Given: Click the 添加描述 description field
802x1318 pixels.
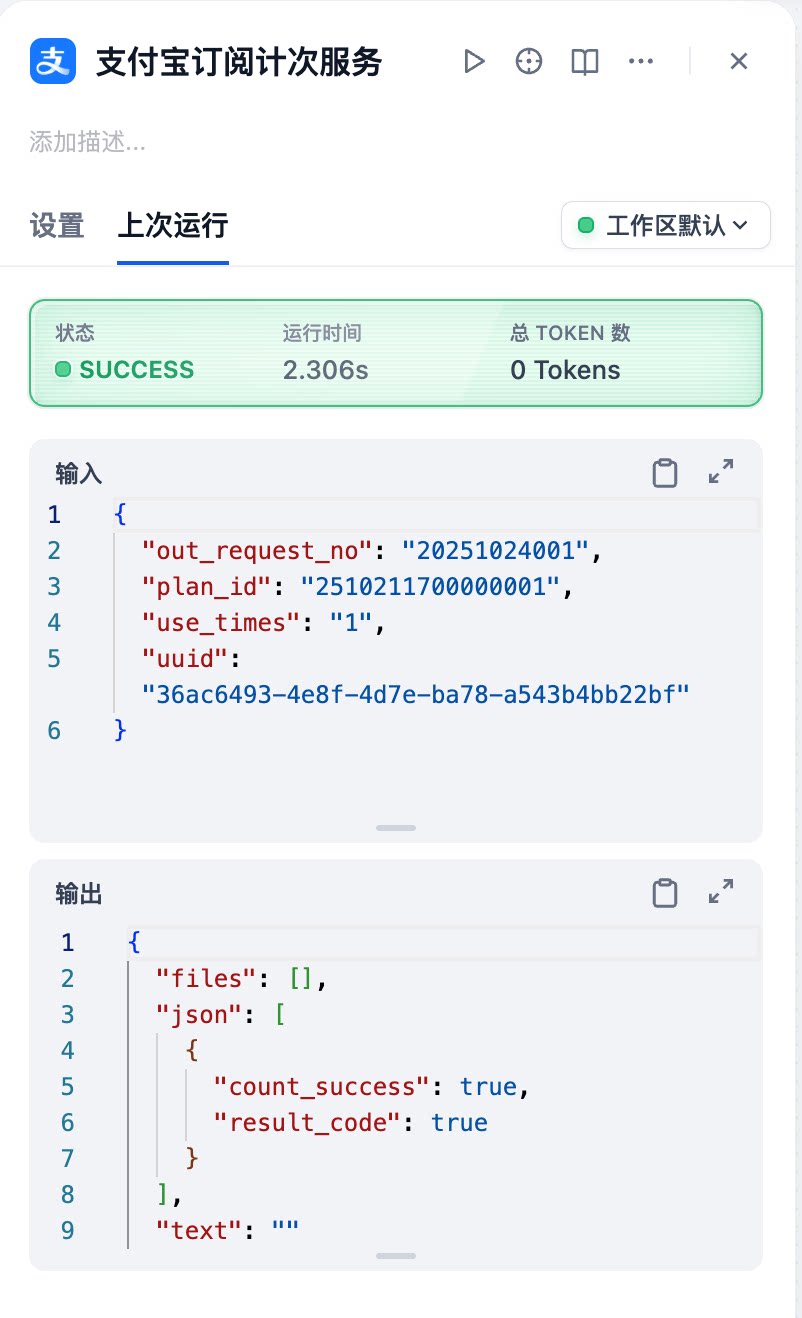Looking at the screenshot, I should [x=88, y=142].
